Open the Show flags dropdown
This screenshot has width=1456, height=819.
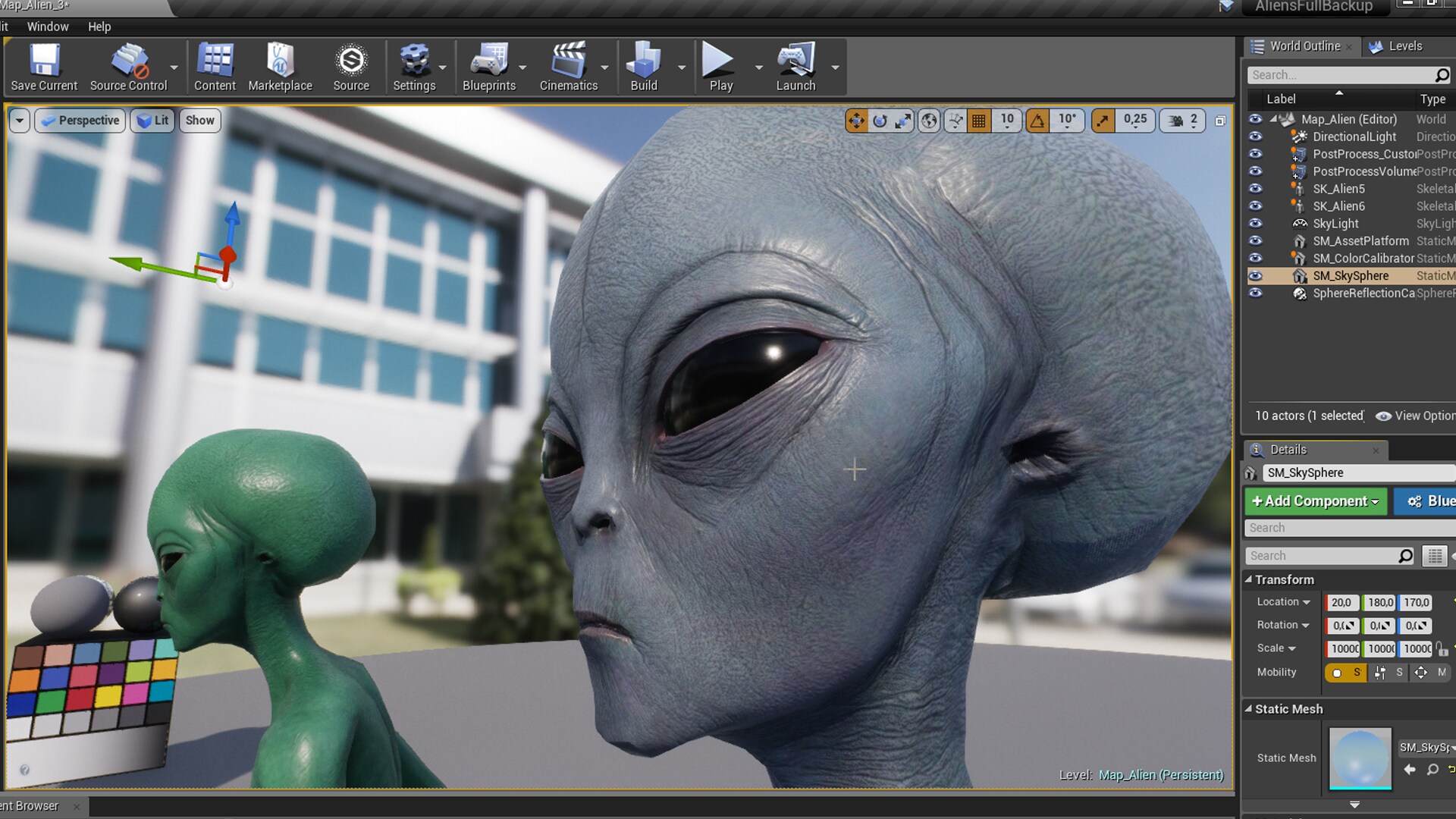tap(199, 120)
